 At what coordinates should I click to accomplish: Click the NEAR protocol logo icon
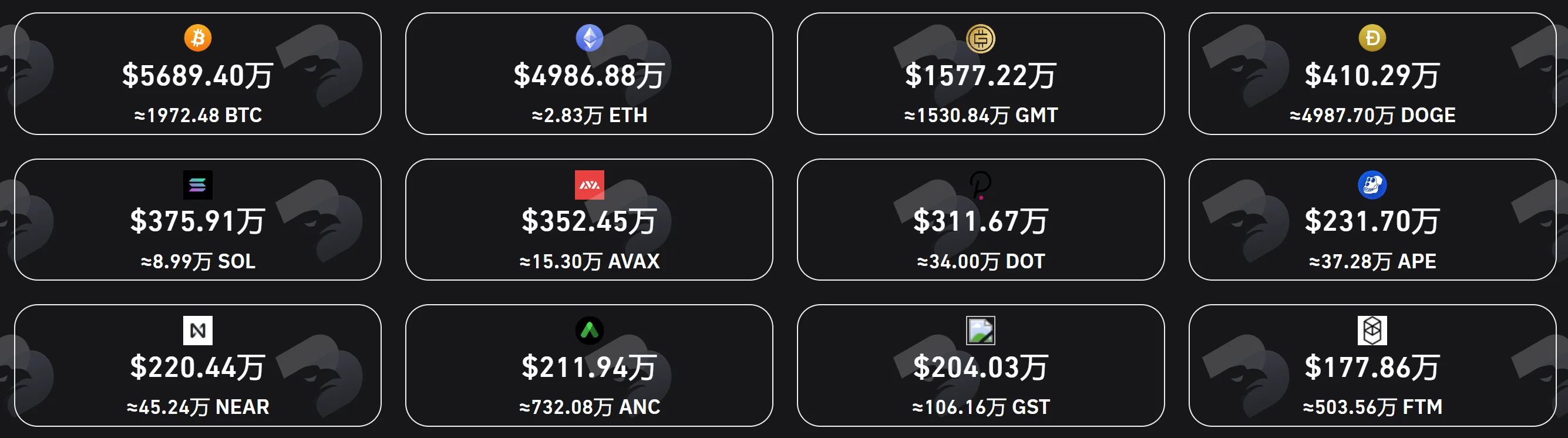198,331
